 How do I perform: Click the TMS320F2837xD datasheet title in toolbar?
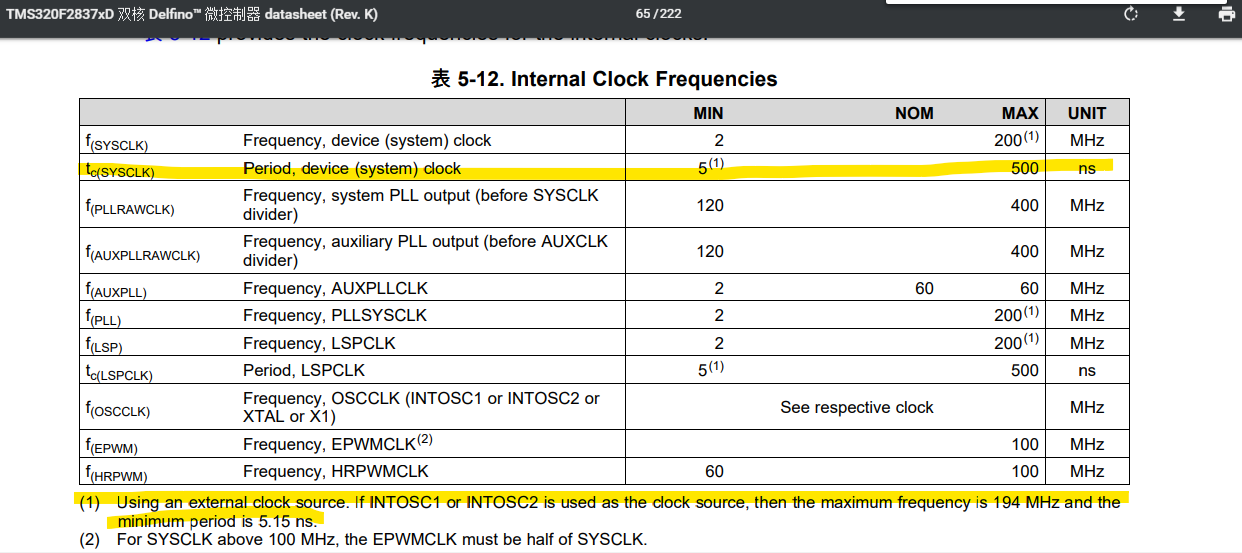pyautogui.click(x=192, y=15)
